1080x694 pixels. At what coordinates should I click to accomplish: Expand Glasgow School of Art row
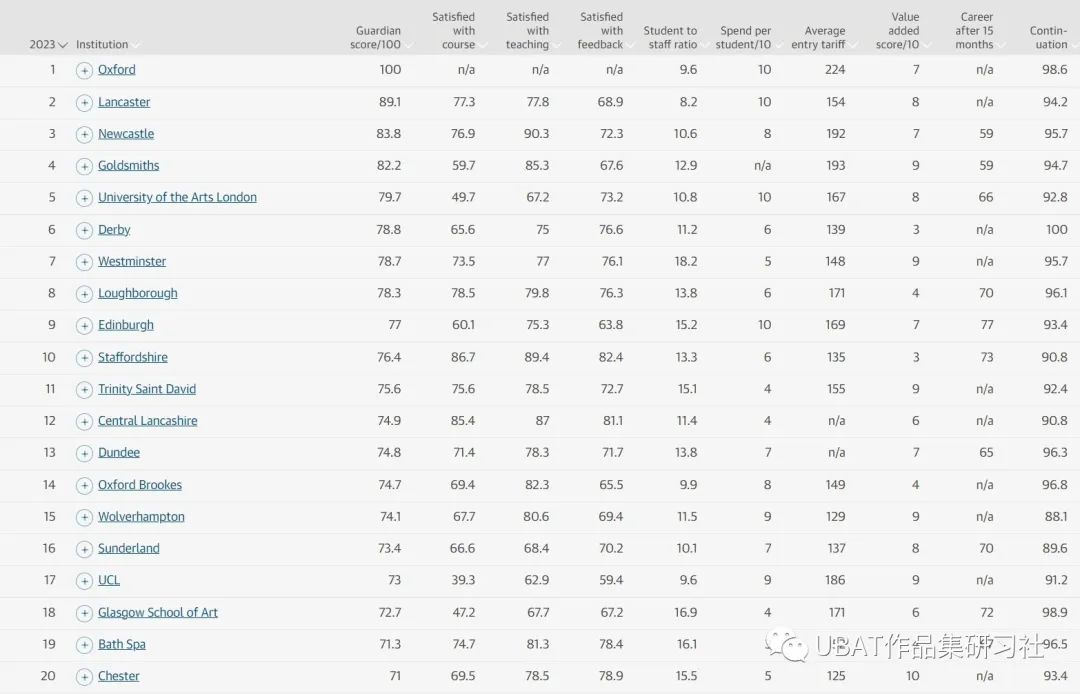pos(84,613)
